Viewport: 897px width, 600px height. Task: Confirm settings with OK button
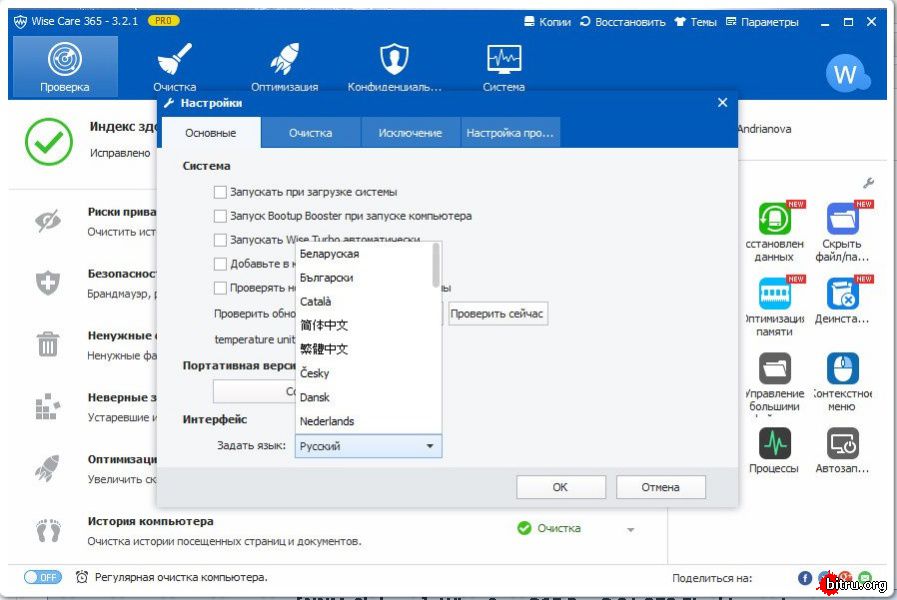click(x=561, y=487)
